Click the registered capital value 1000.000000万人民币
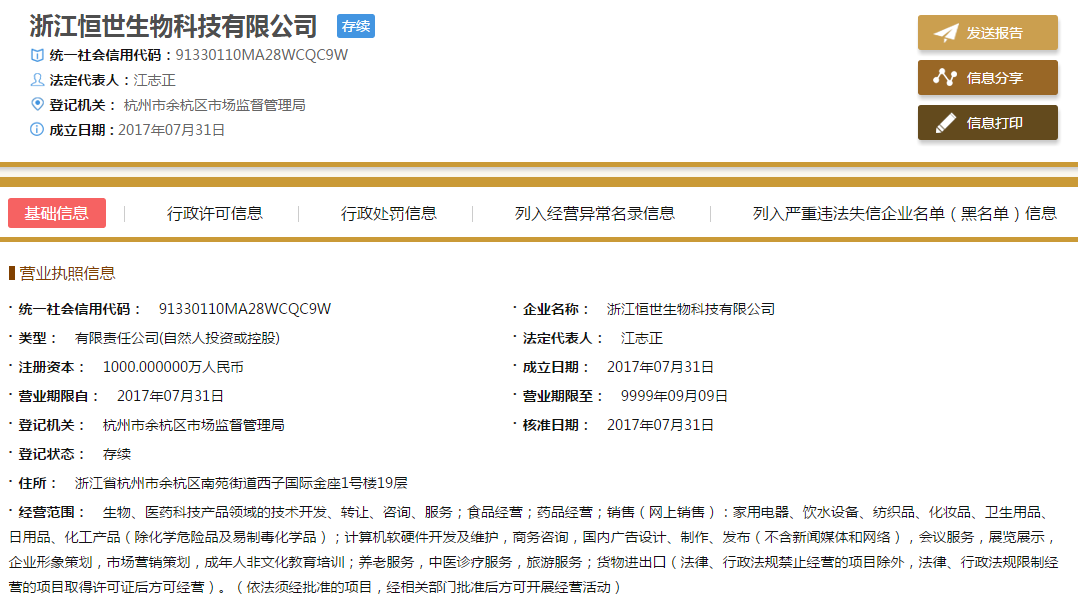 (173, 367)
